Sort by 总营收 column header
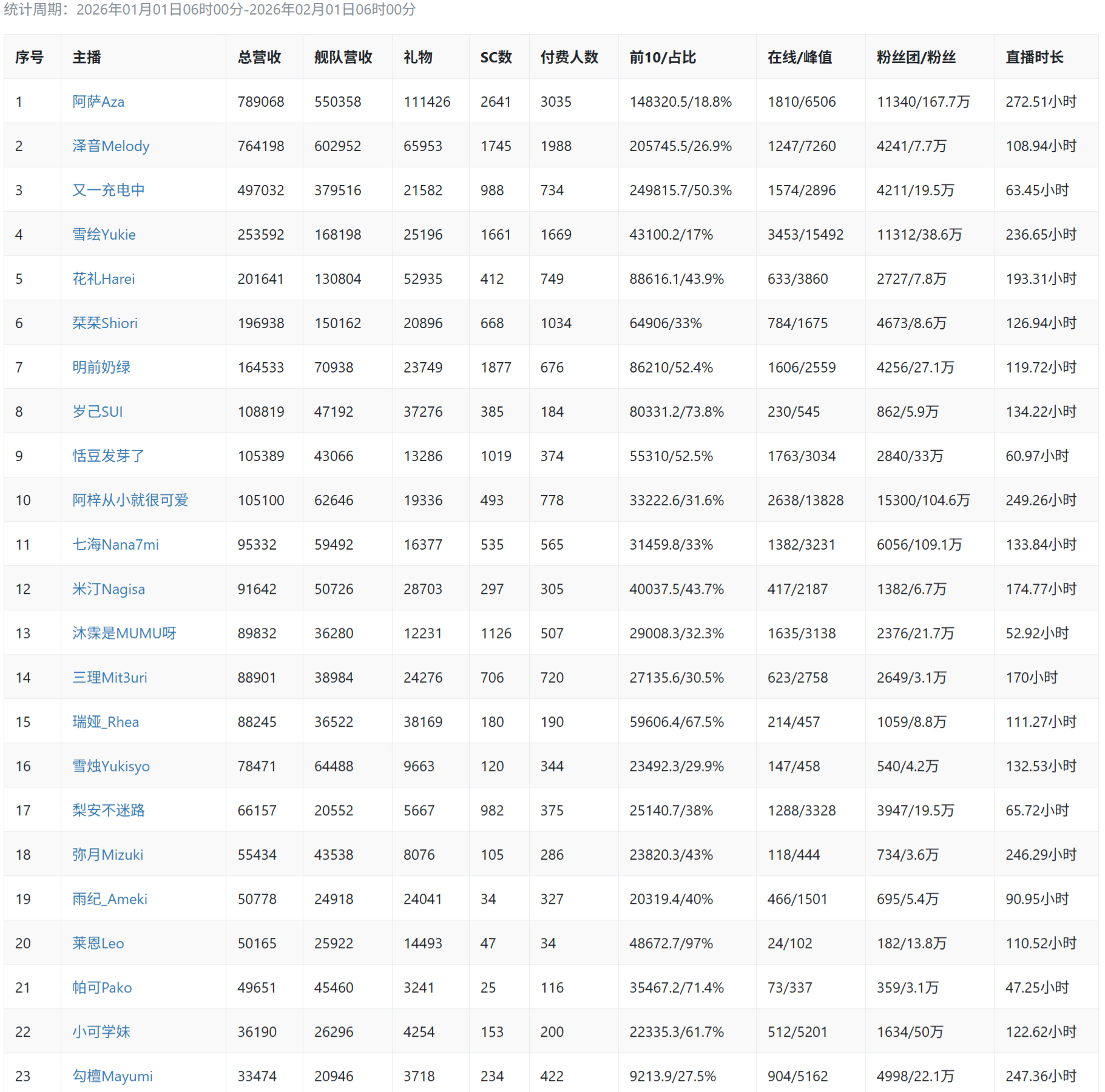This screenshot has height=1092, width=1105. coord(259,58)
